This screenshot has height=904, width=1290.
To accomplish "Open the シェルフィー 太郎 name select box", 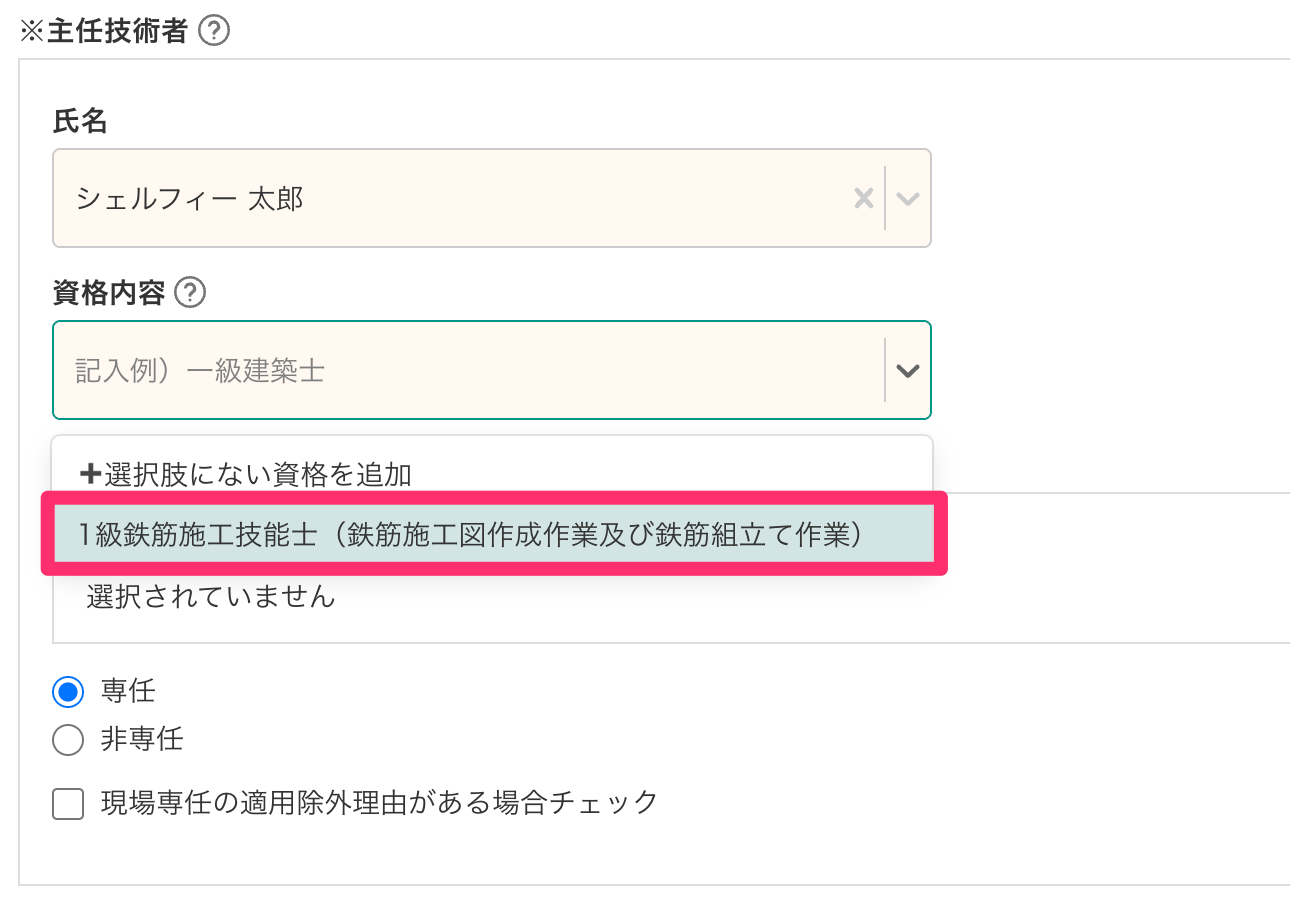I will [x=450, y=198].
